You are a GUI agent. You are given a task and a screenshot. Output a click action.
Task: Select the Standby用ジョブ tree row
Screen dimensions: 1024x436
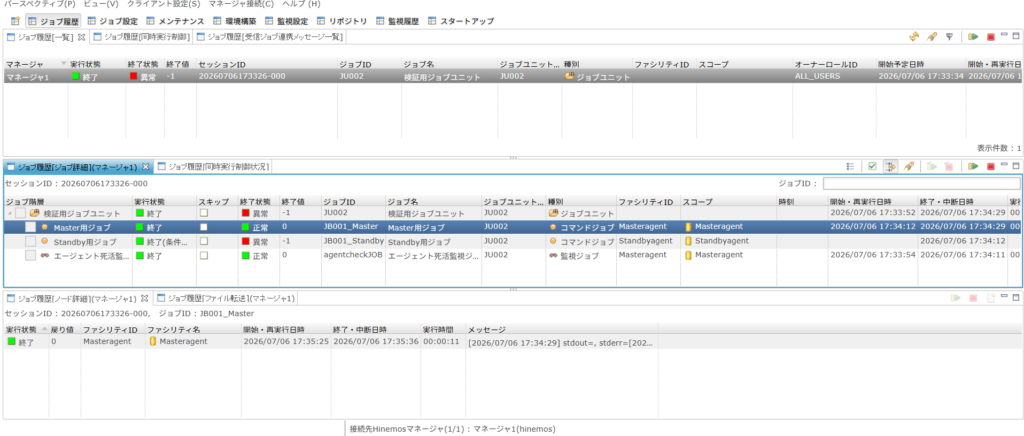[x=511, y=241]
